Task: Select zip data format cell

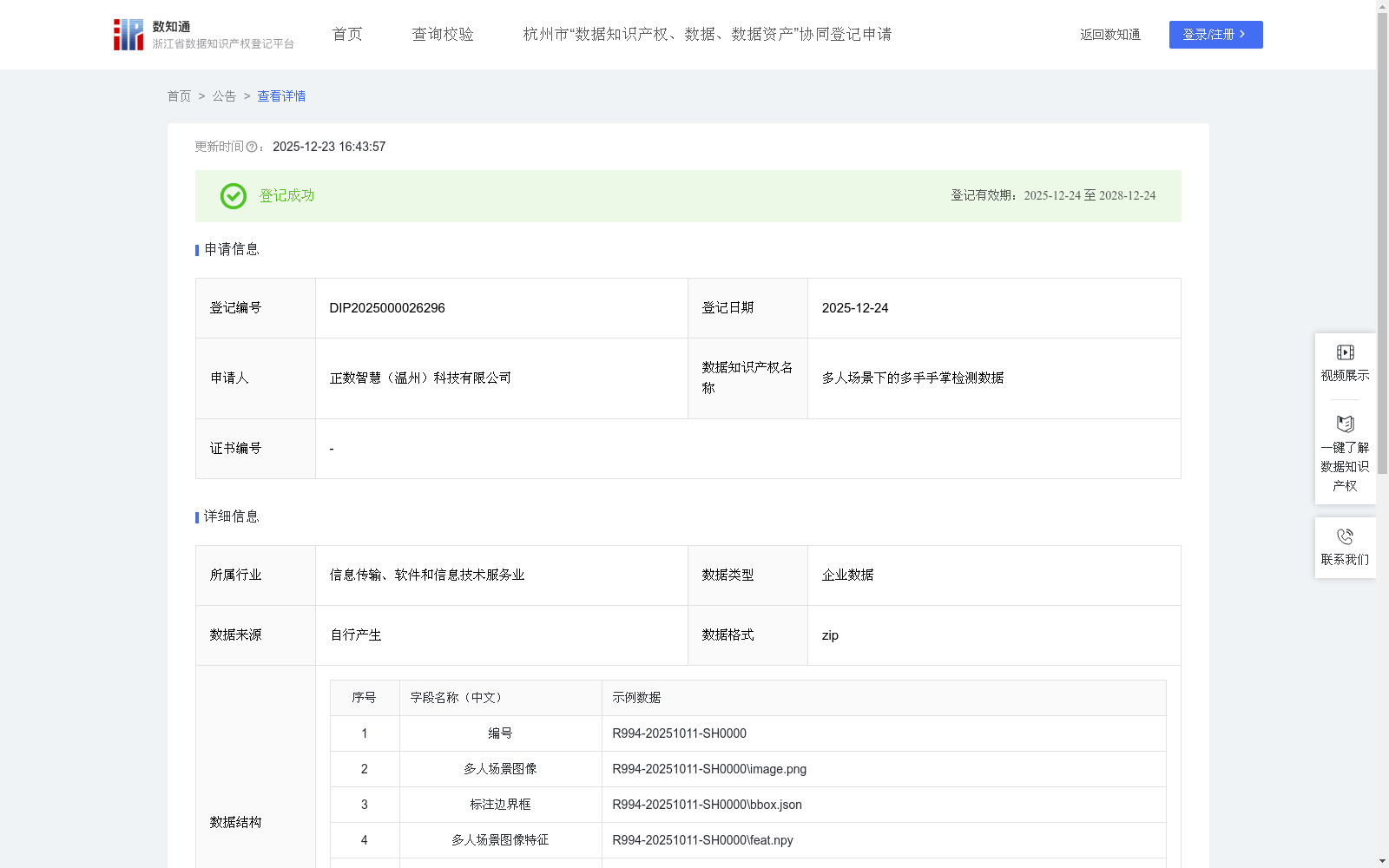Action: click(994, 635)
